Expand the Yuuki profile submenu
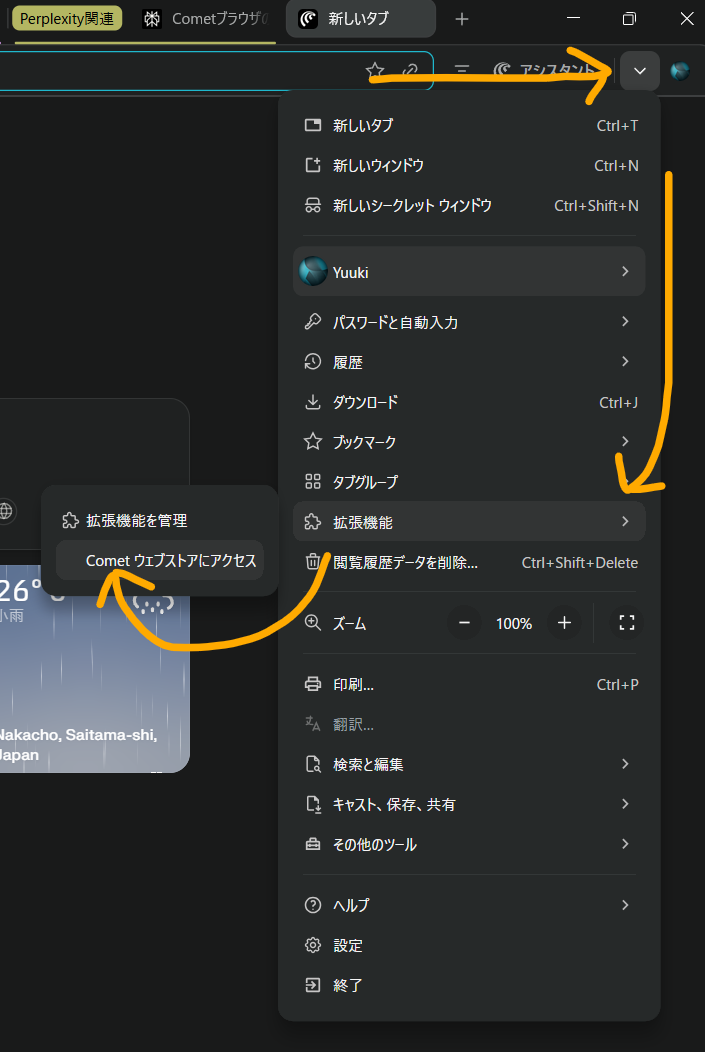This screenshot has width=705, height=1052. pyautogui.click(x=469, y=271)
